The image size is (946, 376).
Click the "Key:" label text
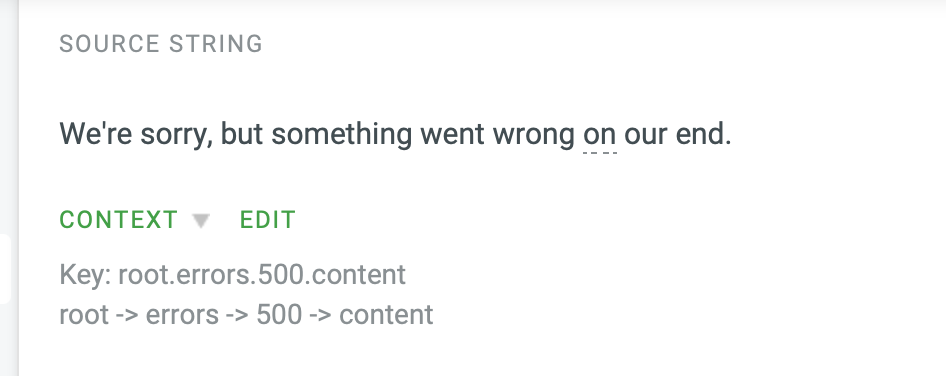tap(85, 275)
